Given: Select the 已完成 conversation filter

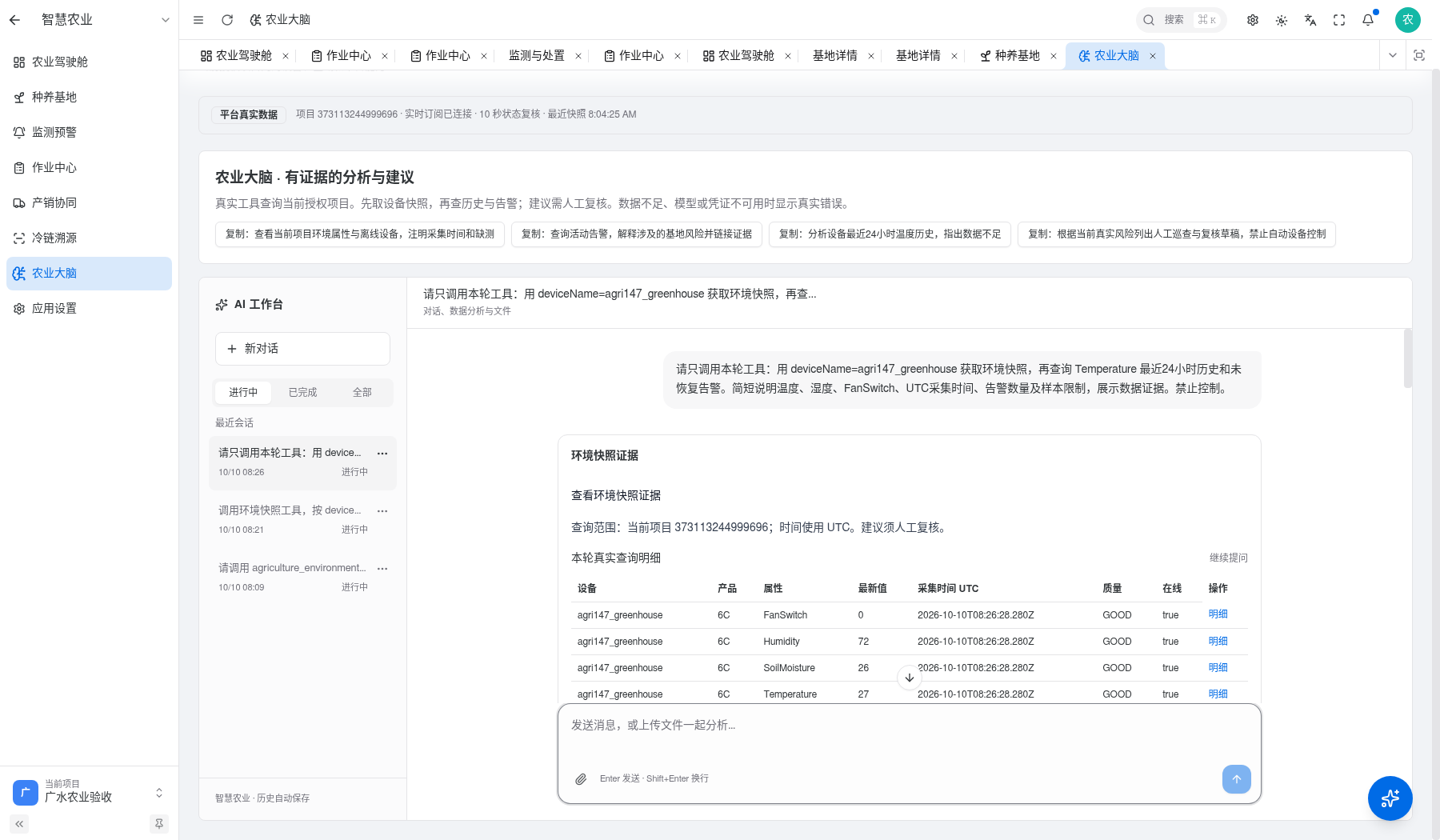Looking at the screenshot, I should 302,392.
